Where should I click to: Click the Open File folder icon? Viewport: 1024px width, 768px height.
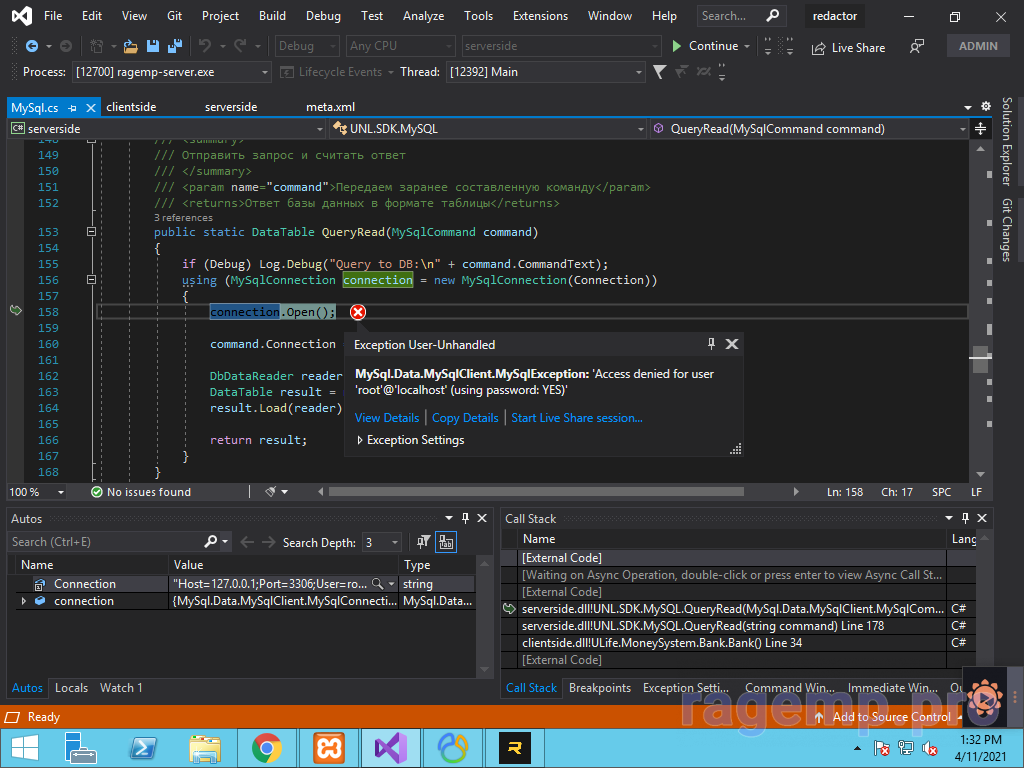click(131, 46)
